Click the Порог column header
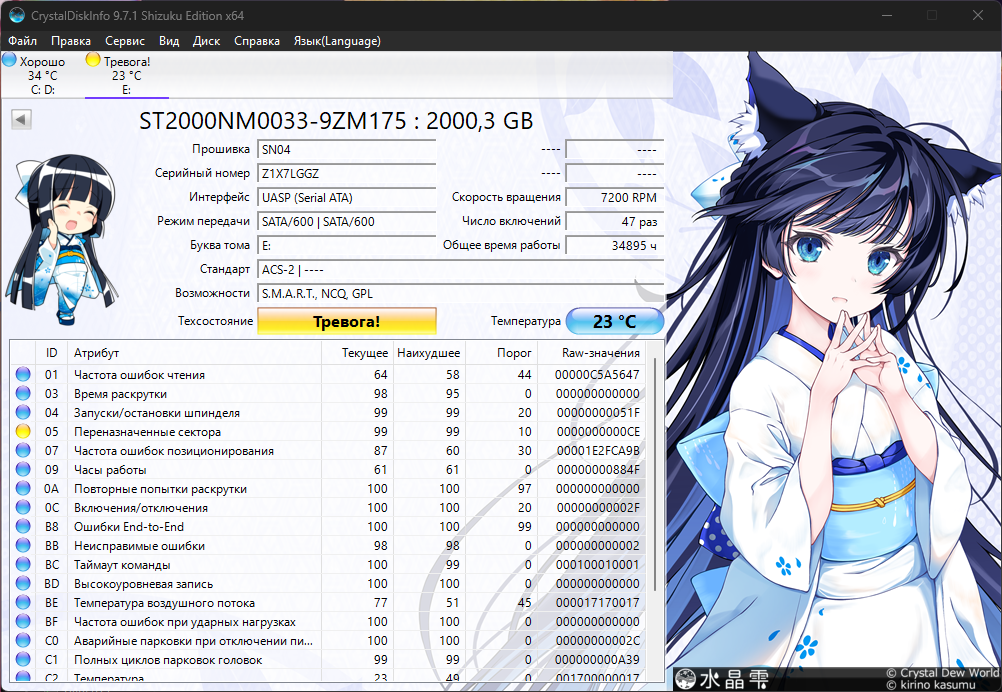This screenshot has width=1002, height=692. point(501,353)
